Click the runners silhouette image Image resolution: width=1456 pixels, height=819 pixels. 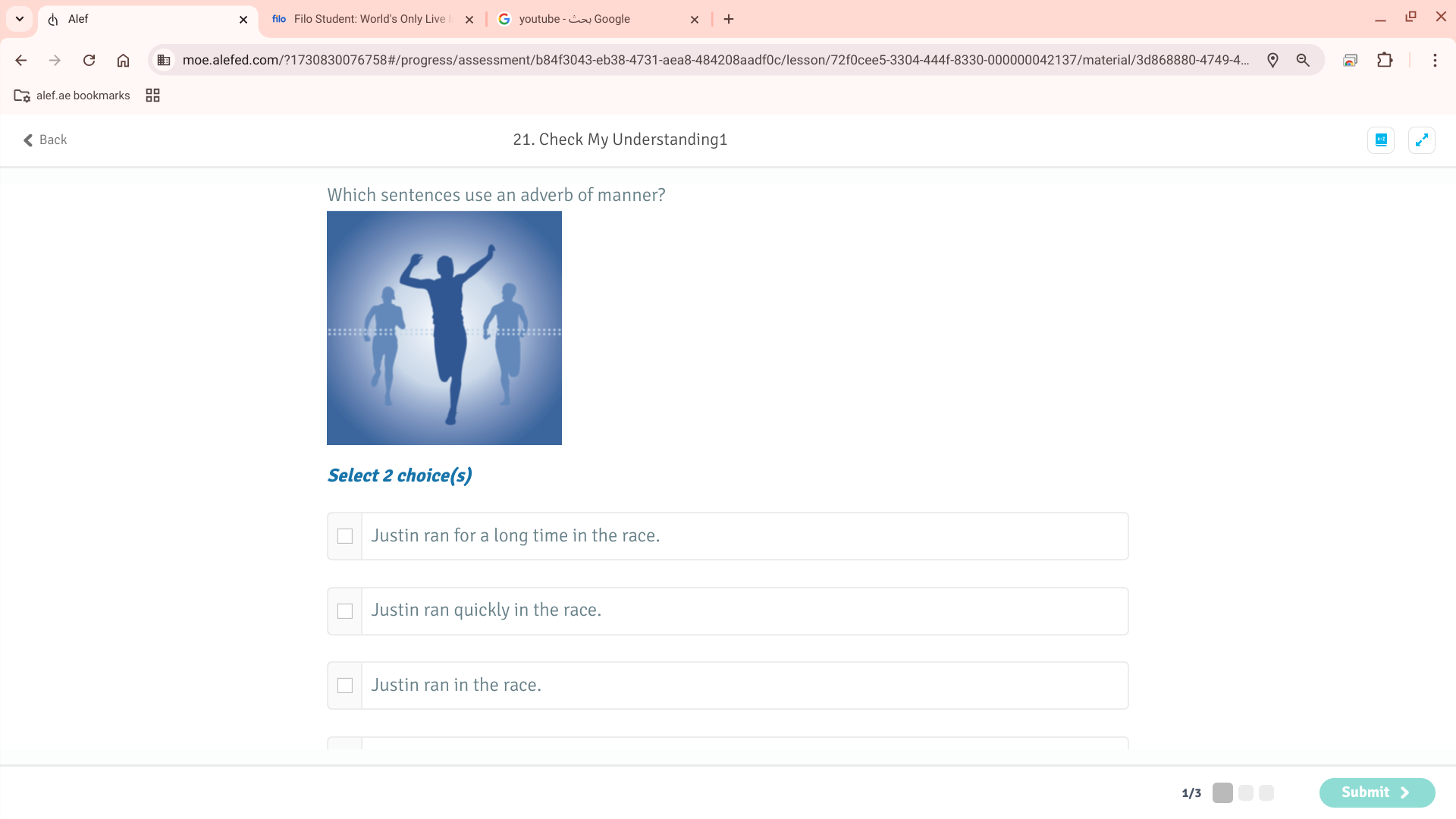point(444,328)
